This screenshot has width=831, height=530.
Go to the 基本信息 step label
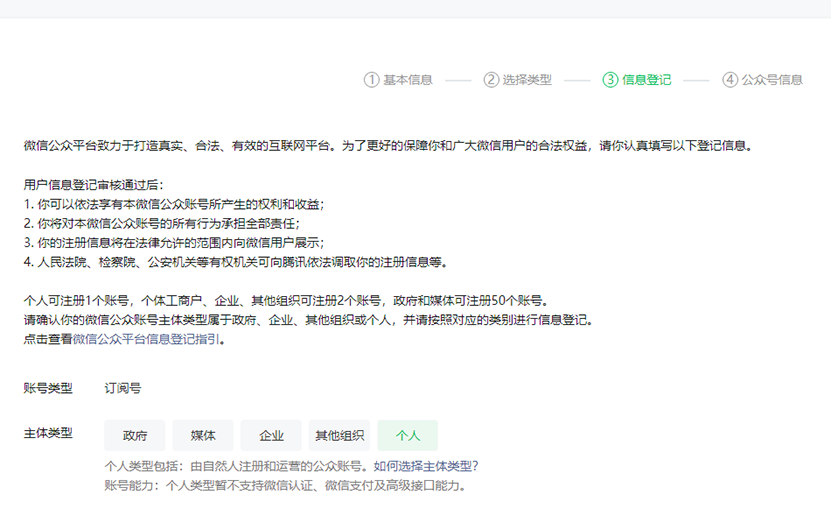pyautogui.click(x=408, y=80)
